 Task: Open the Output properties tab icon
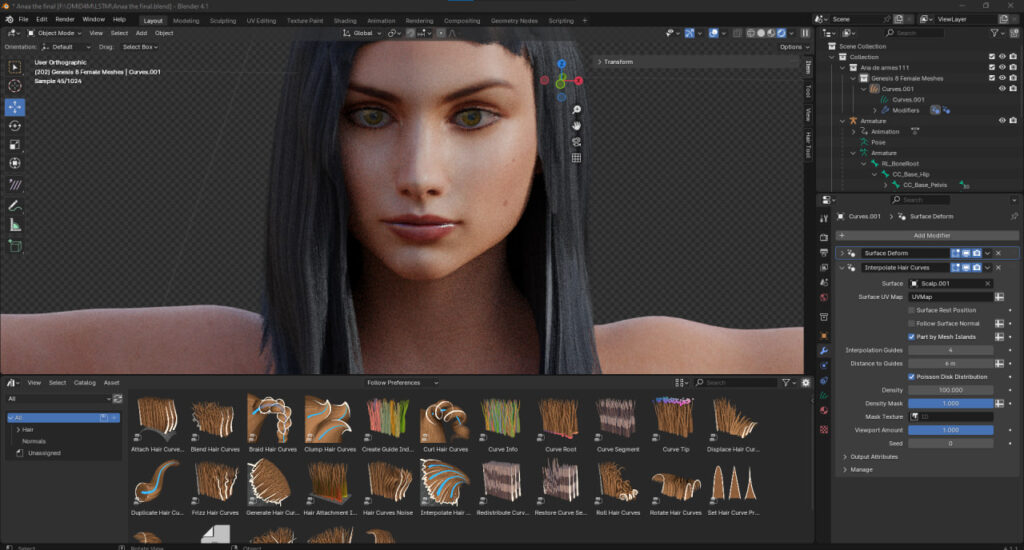[x=824, y=252]
